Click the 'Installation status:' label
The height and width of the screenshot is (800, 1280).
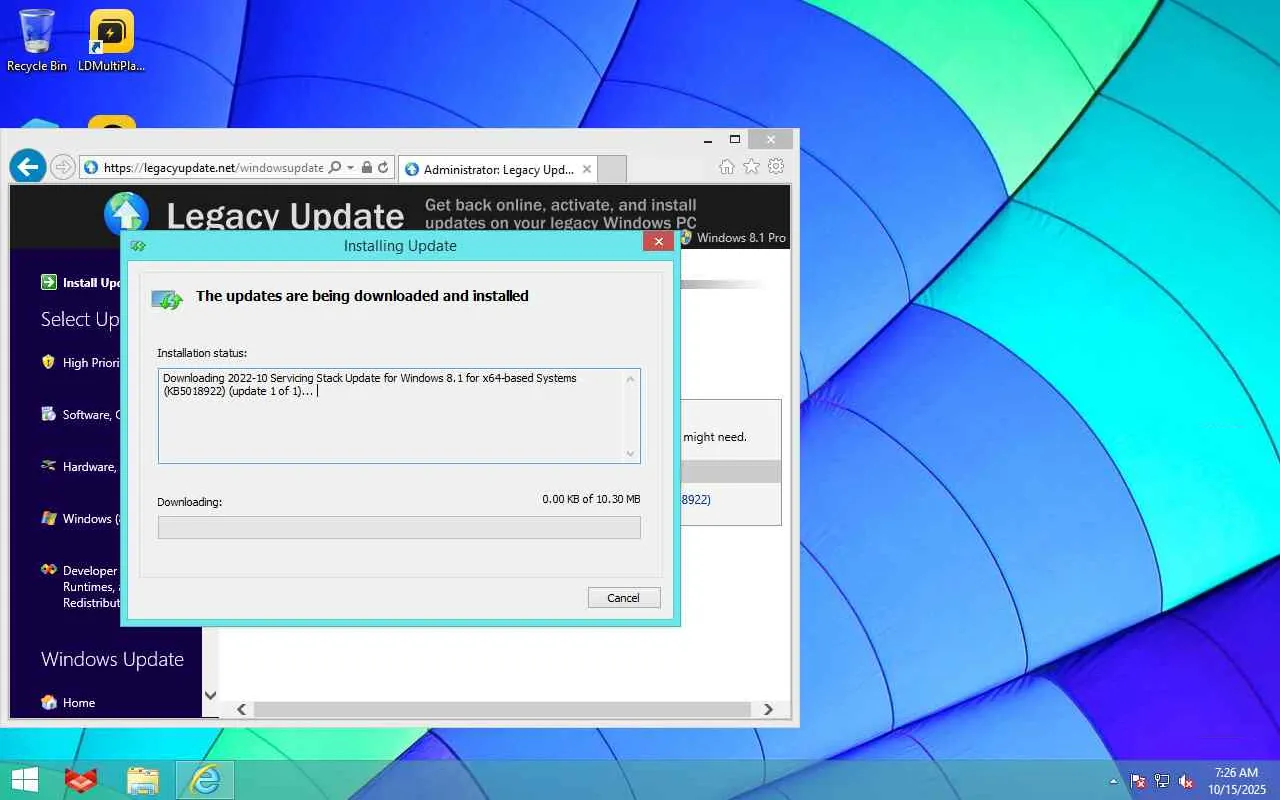202,353
